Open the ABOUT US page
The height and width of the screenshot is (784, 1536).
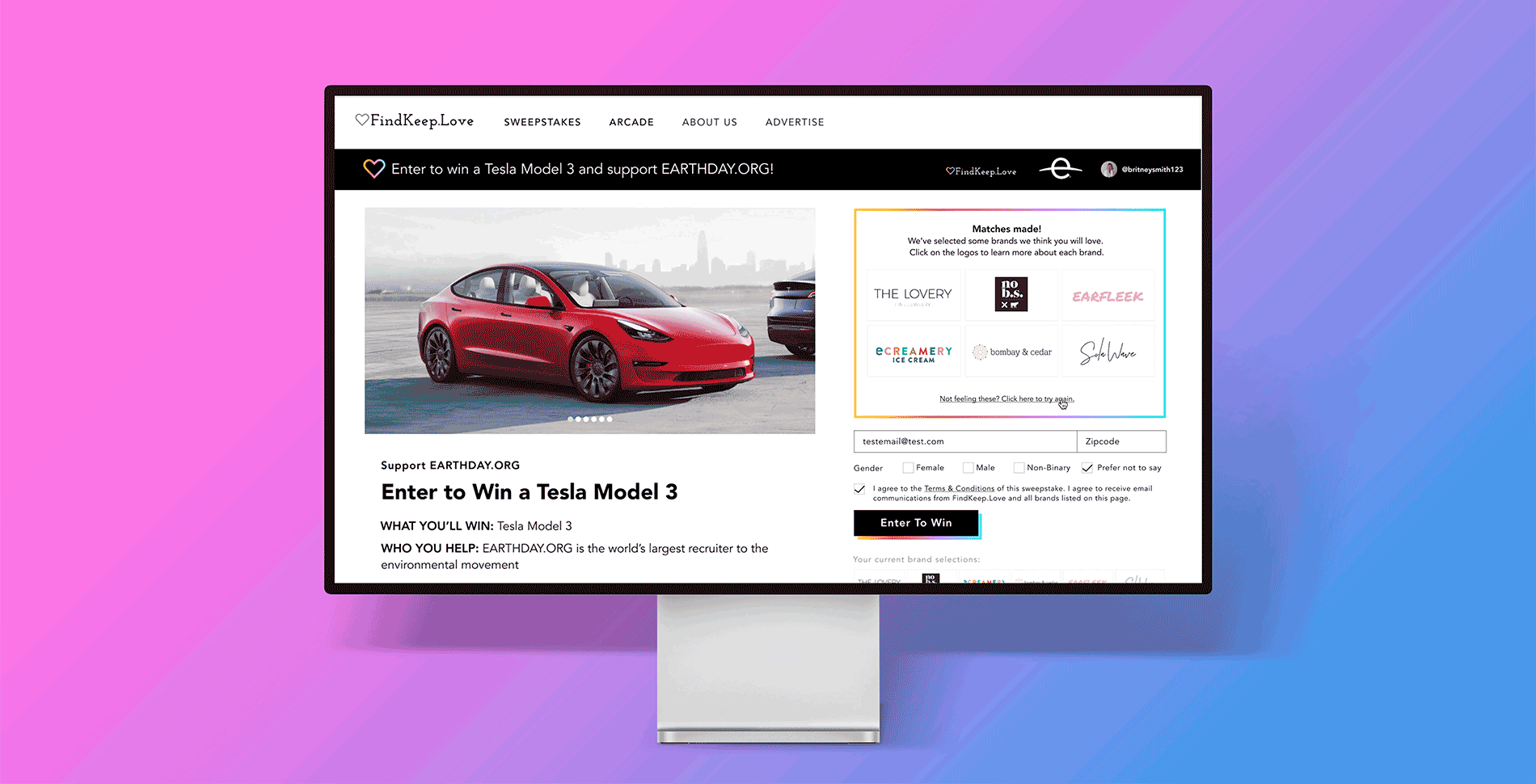click(710, 122)
